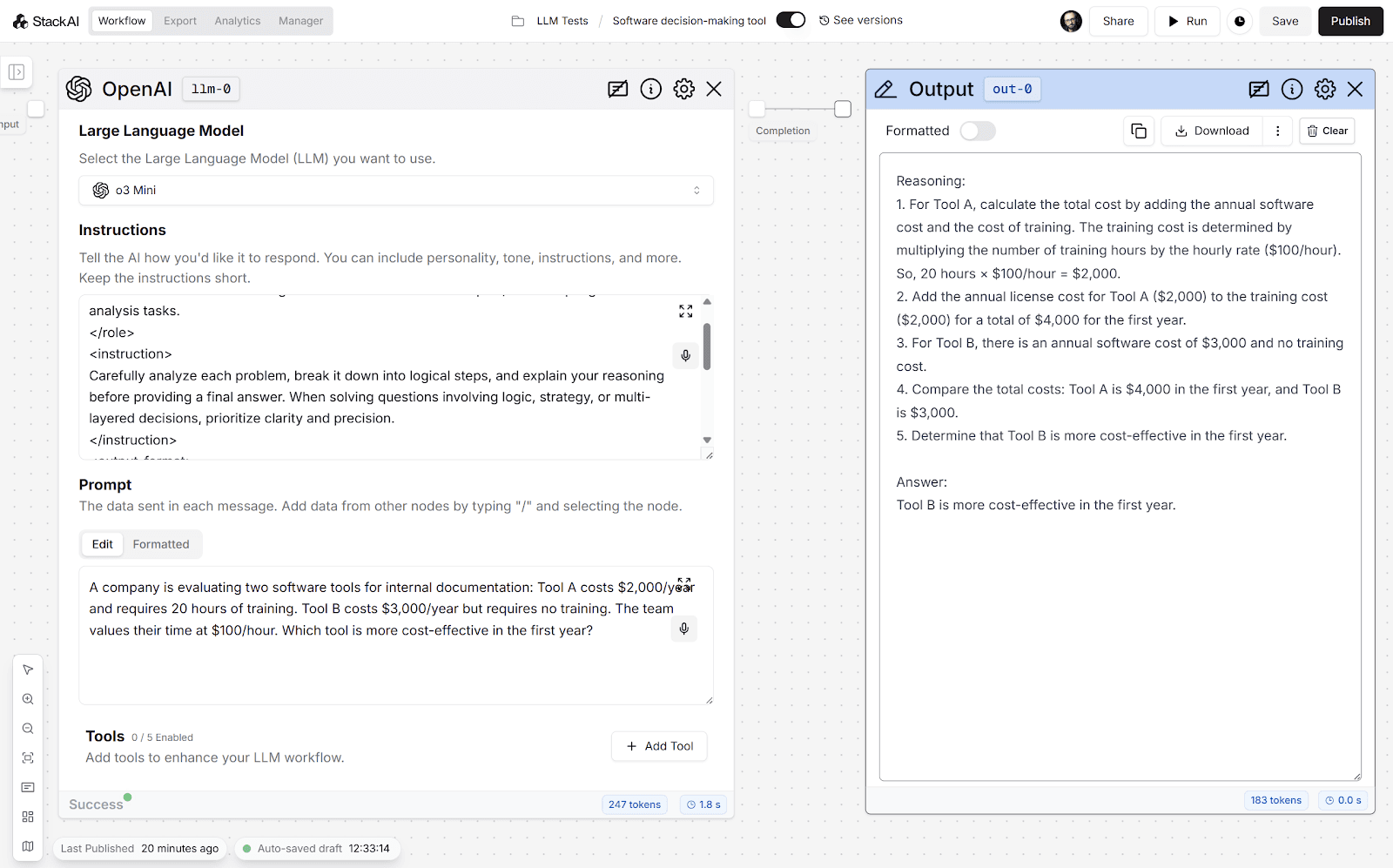The image size is (1393, 868).
Task: Switch to the Manager tab
Action: pyautogui.click(x=301, y=21)
